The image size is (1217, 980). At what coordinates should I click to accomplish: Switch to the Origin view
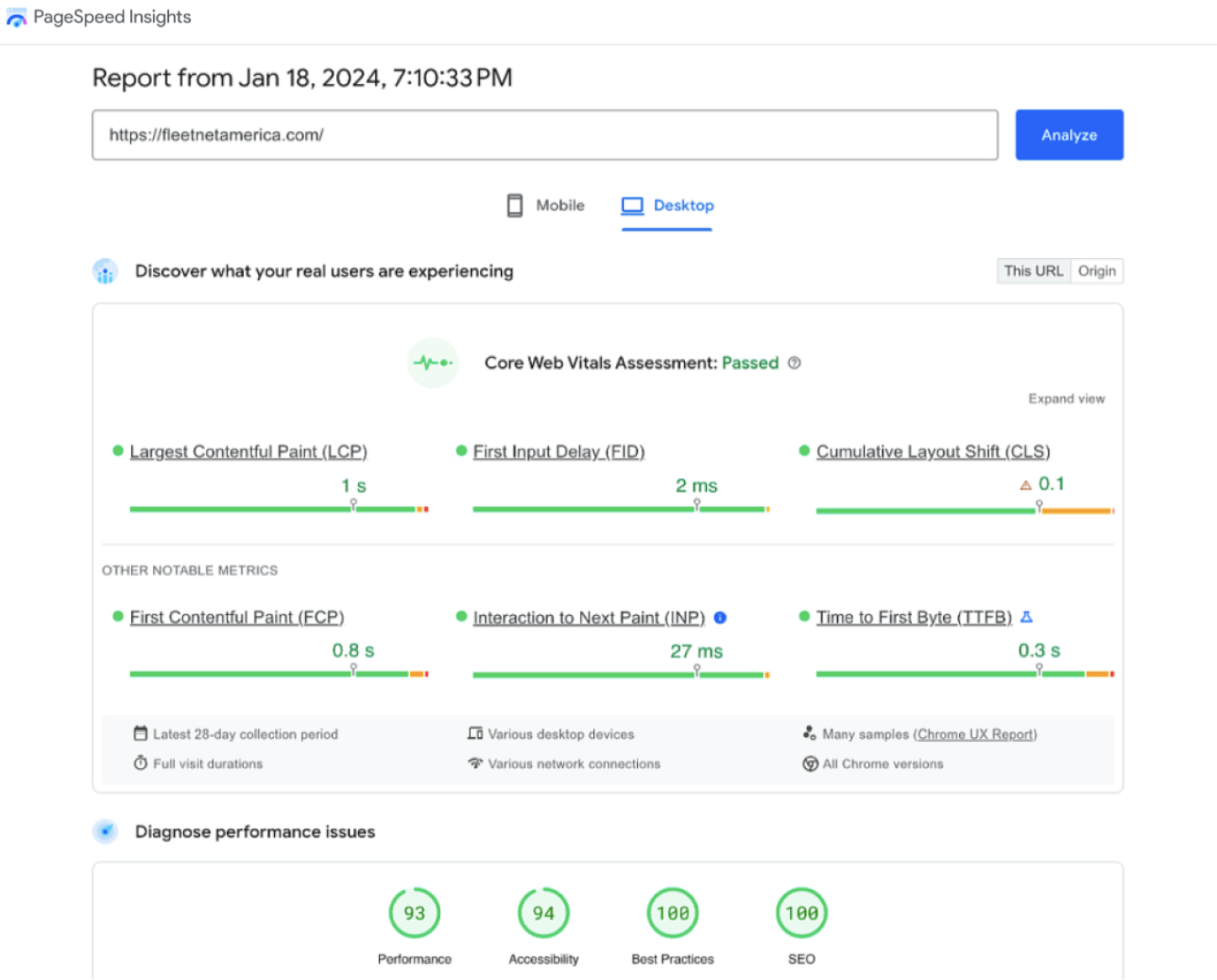pos(1097,271)
